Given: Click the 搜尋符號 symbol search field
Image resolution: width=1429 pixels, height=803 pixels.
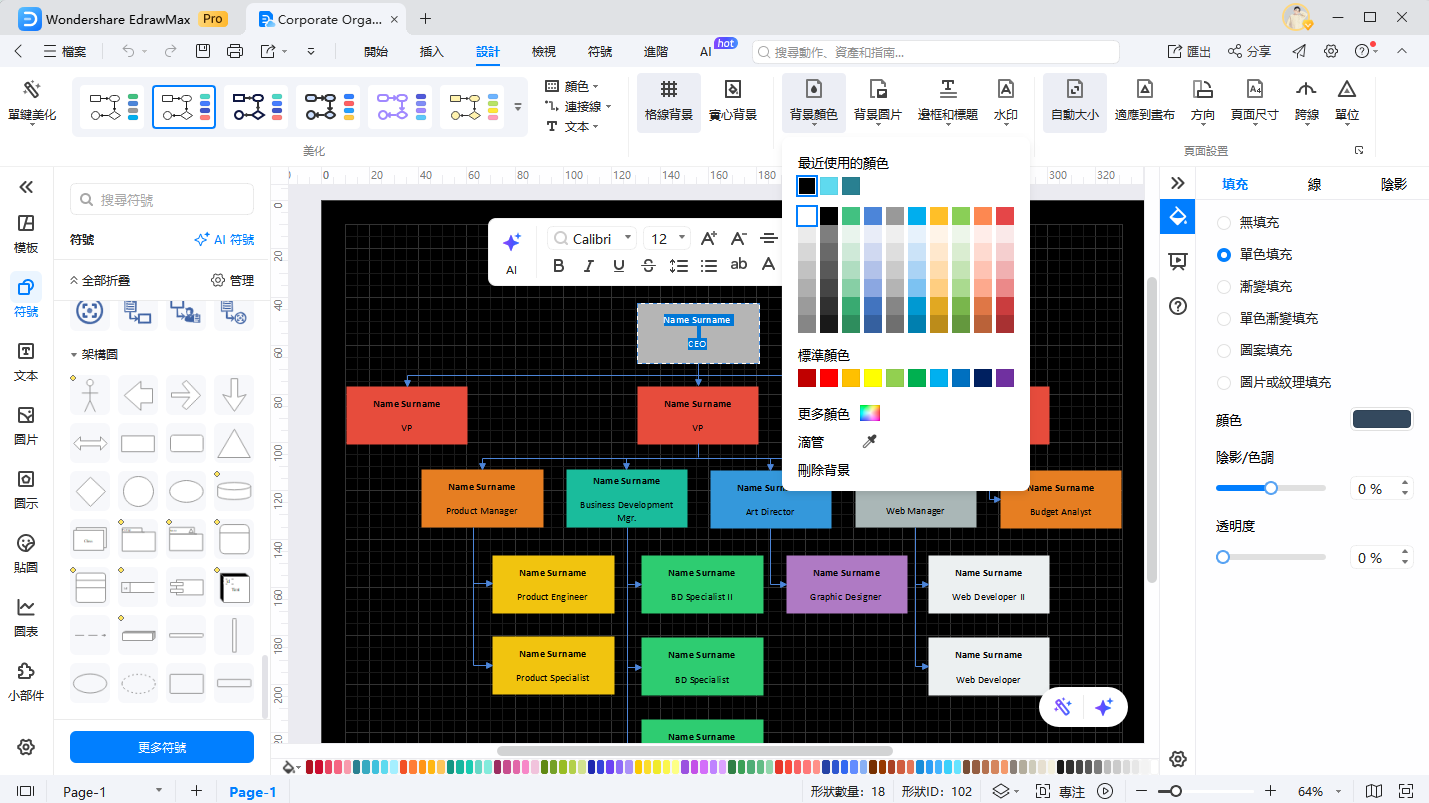Looking at the screenshot, I should 162,200.
